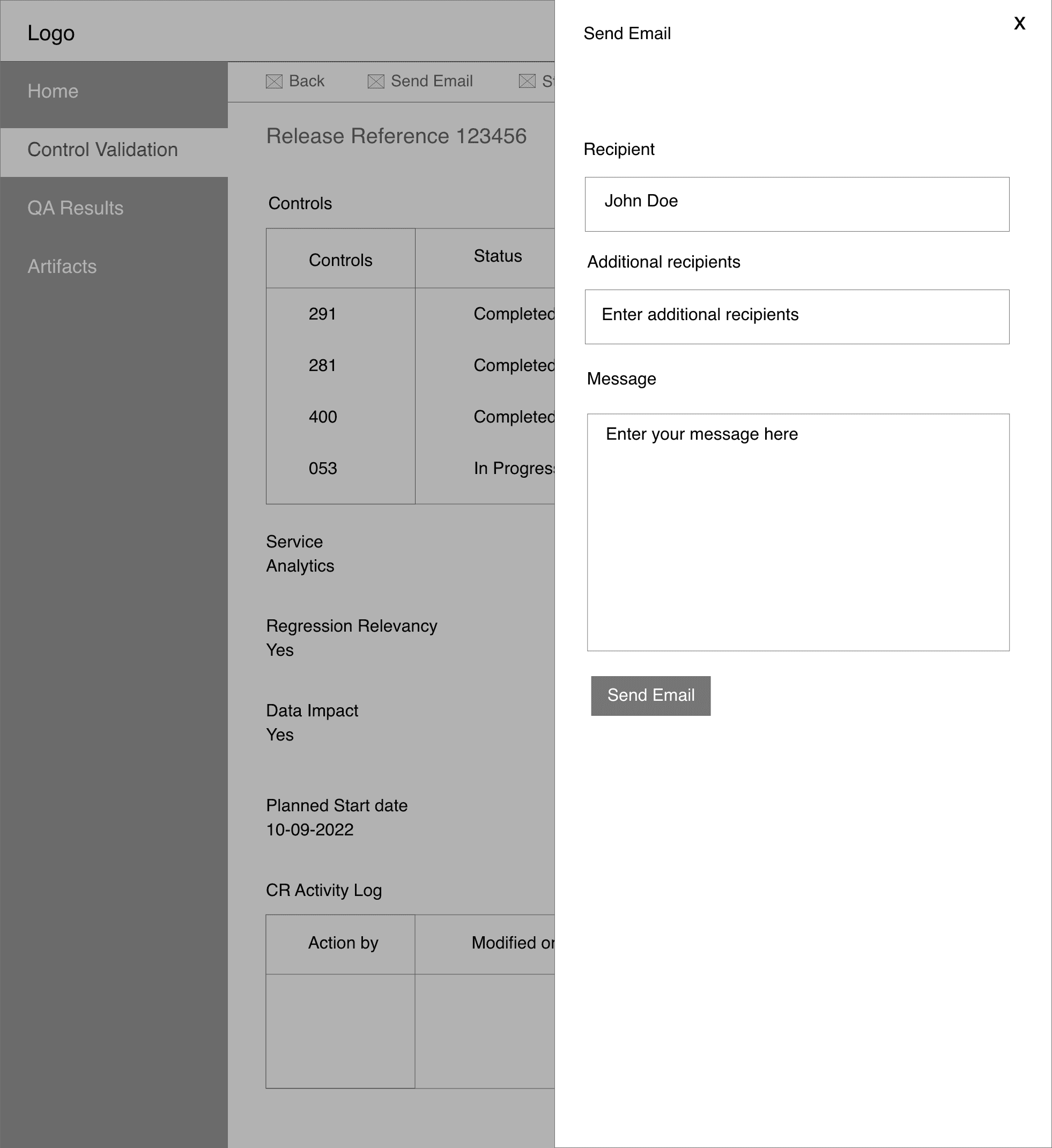
Task: Click Send Email text in toolbar
Action: click(431, 81)
